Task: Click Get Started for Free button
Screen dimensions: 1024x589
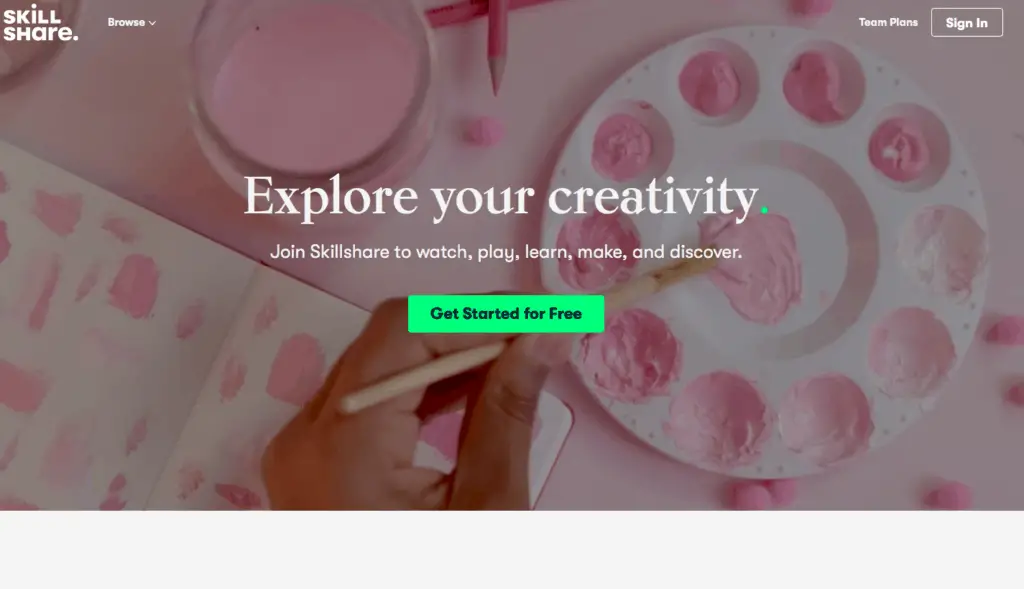Action: (506, 313)
